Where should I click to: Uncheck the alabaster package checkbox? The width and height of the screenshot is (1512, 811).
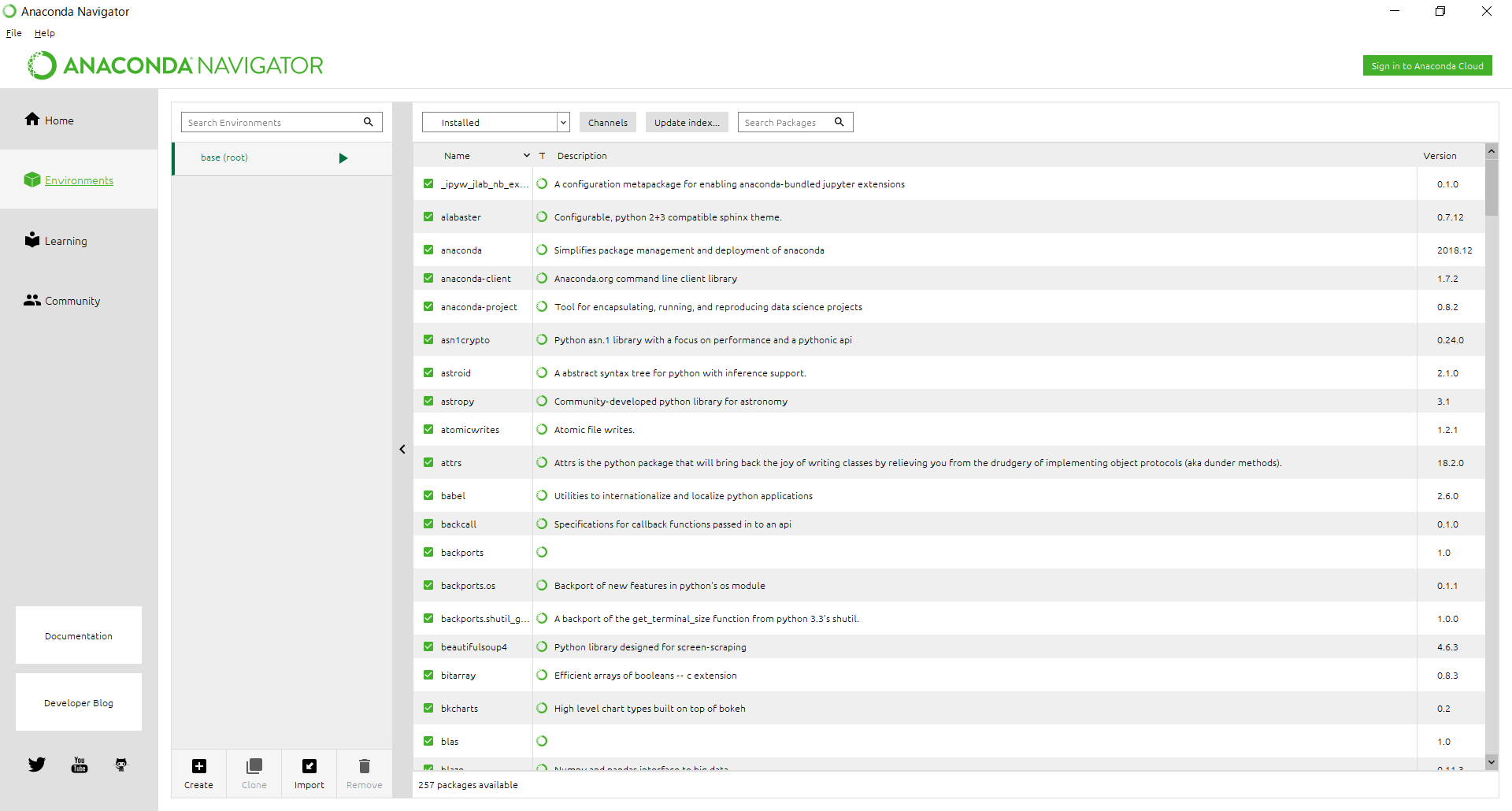(428, 217)
